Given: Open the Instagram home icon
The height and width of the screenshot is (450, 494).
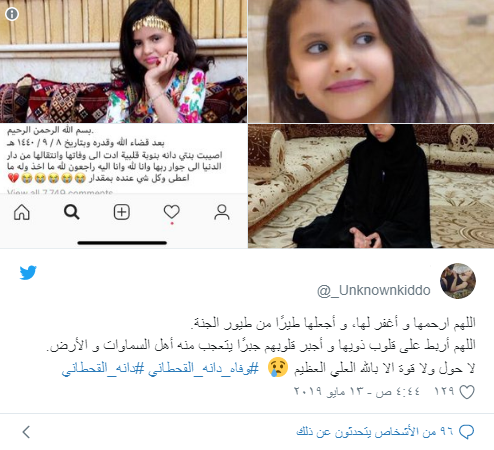Looking at the screenshot, I should [22, 212].
